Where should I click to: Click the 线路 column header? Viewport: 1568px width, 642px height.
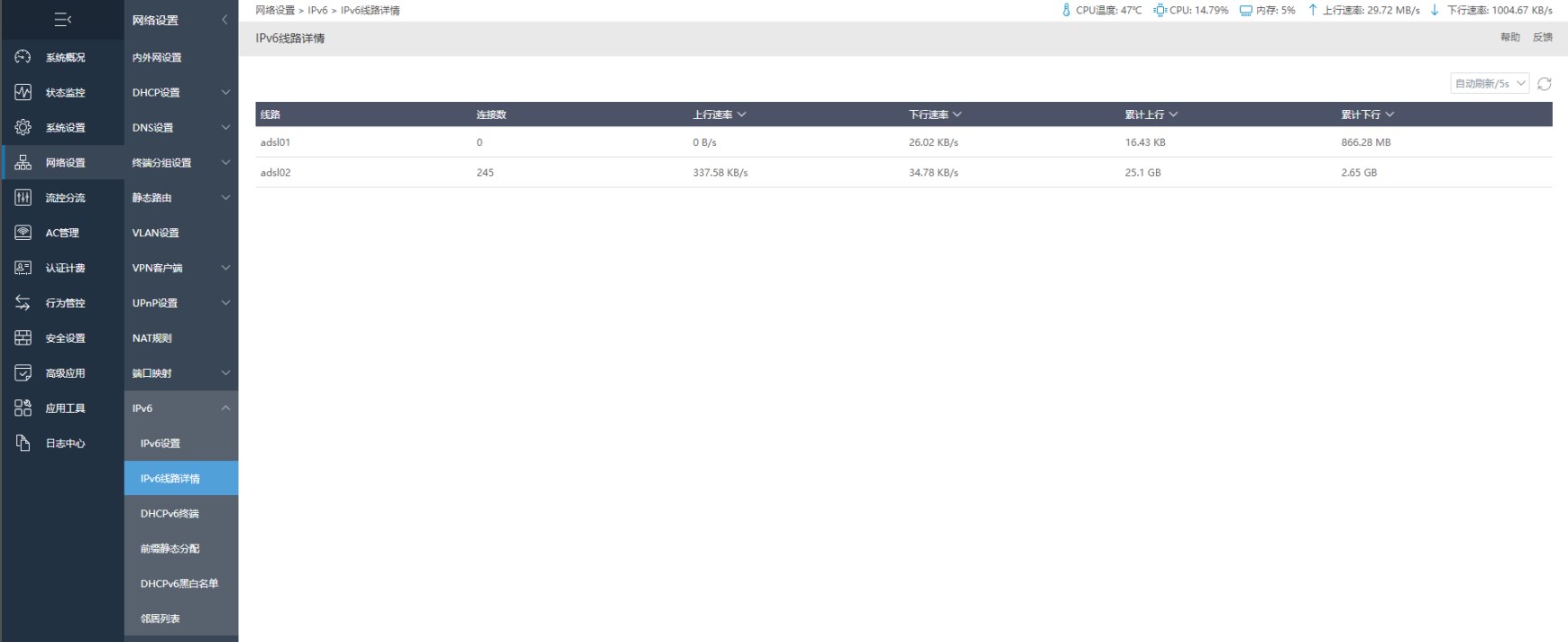271,115
